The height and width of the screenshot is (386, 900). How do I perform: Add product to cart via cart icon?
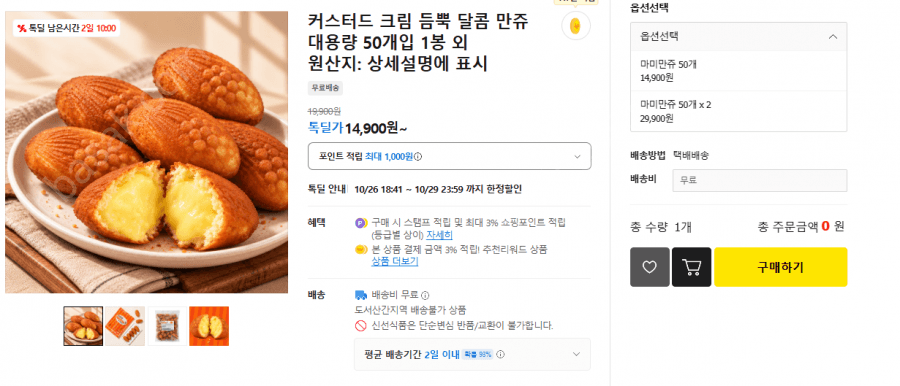click(x=692, y=267)
